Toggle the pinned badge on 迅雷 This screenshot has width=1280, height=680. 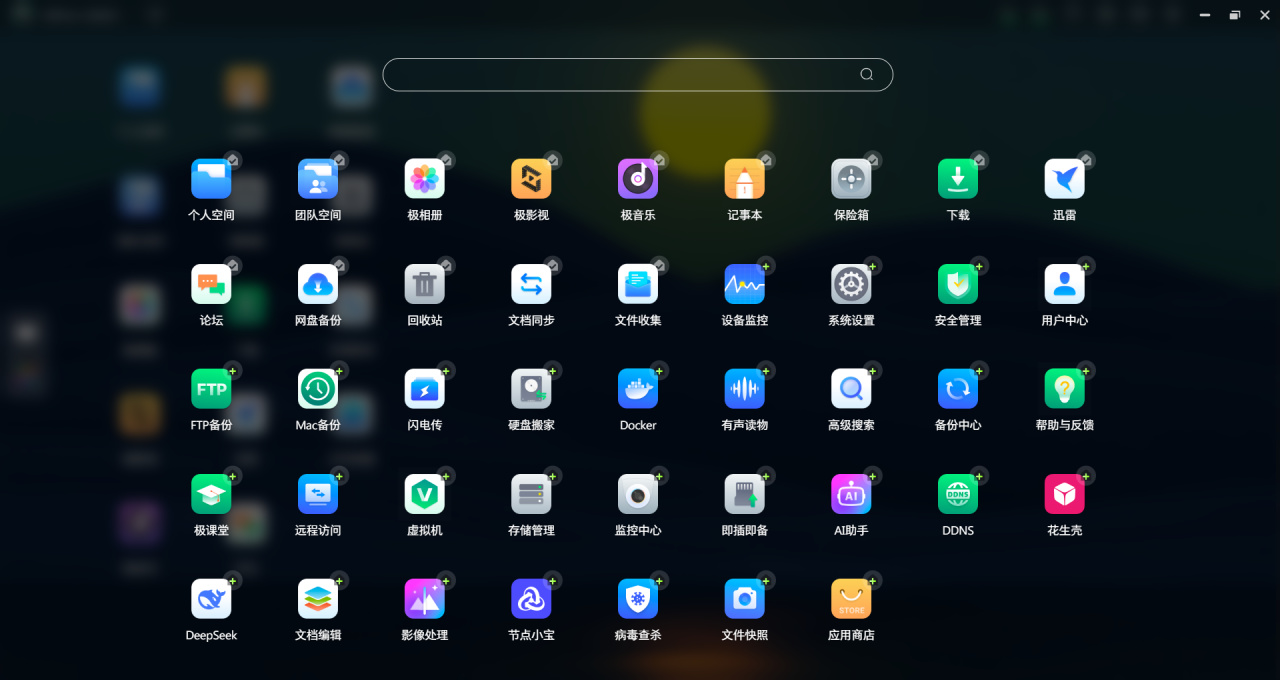click(1086, 160)
